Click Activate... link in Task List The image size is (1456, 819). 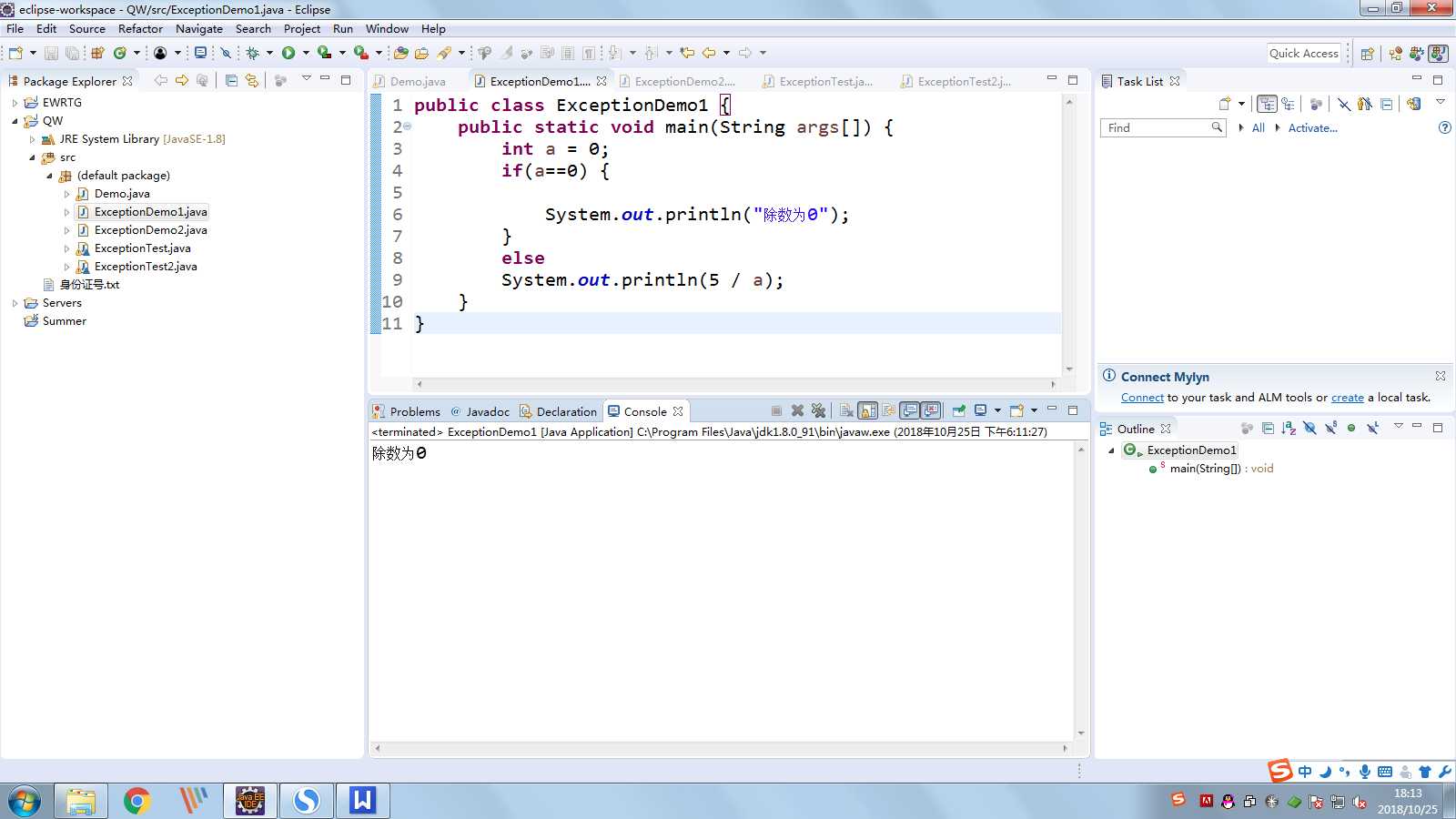tap(1312, 128)
